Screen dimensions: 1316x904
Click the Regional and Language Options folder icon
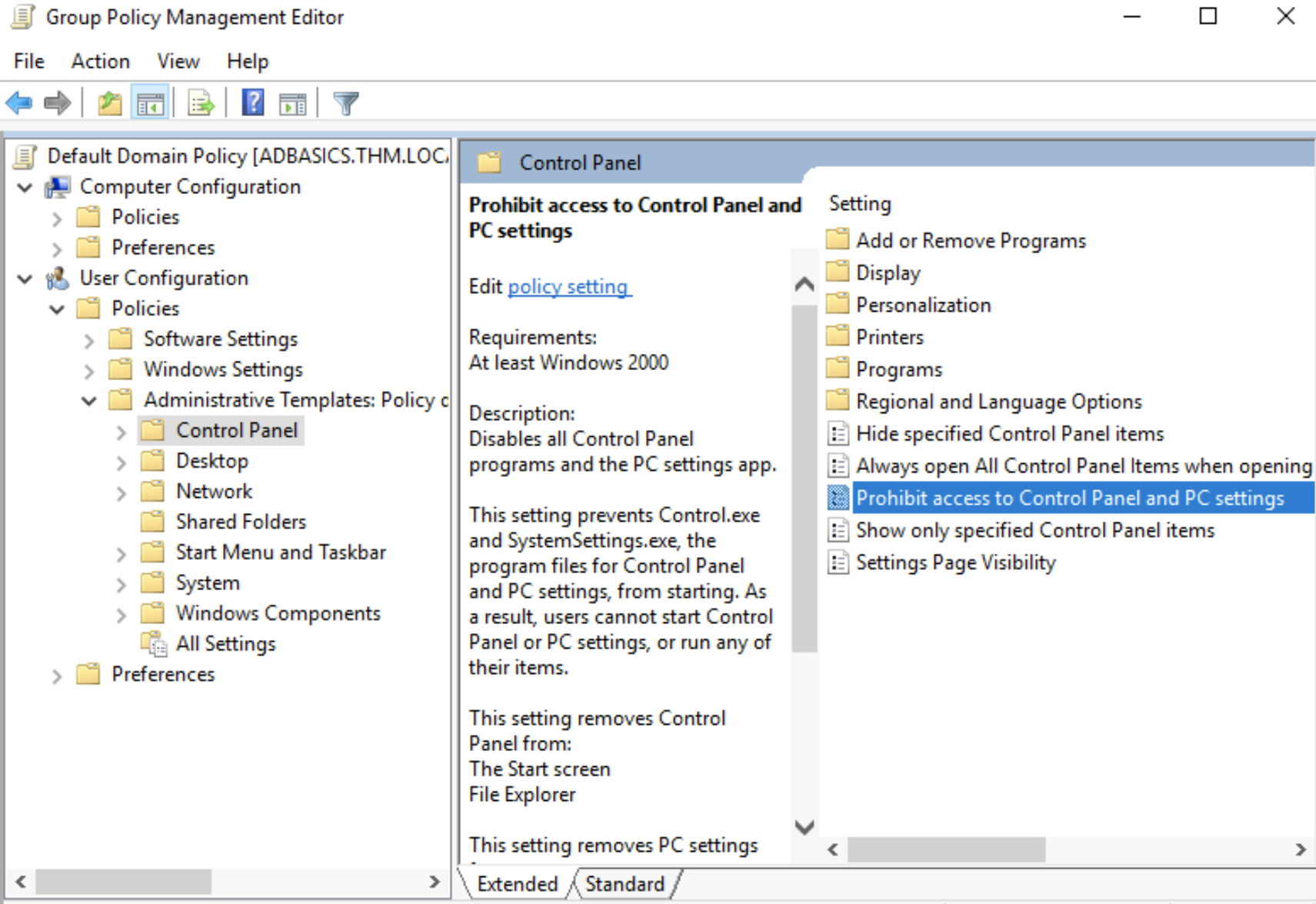coord(838,401)
